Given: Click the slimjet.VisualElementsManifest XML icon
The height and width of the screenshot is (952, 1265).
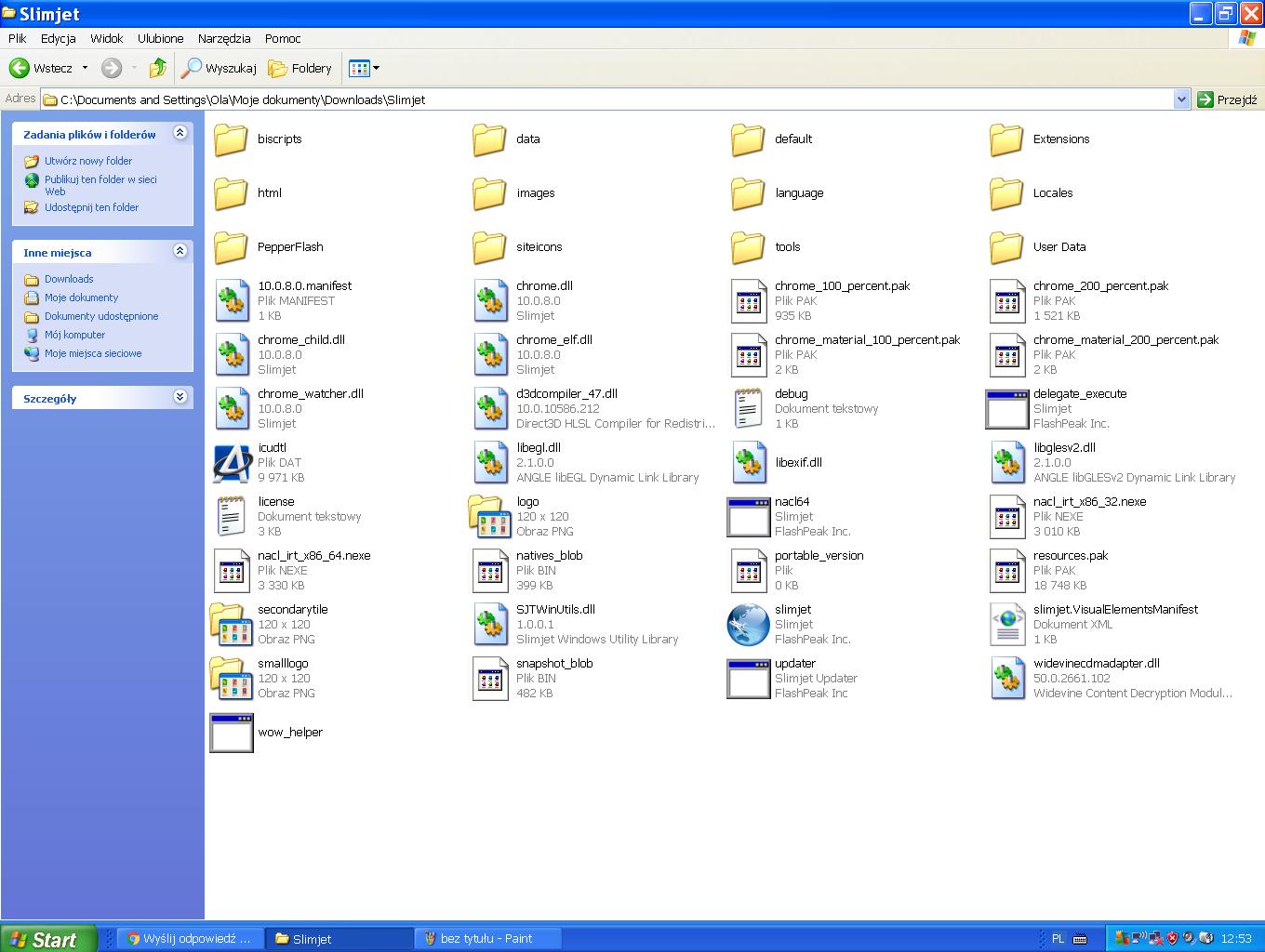Looking at the screenshot, I should pyautogui.click(x=1006, y=625).
